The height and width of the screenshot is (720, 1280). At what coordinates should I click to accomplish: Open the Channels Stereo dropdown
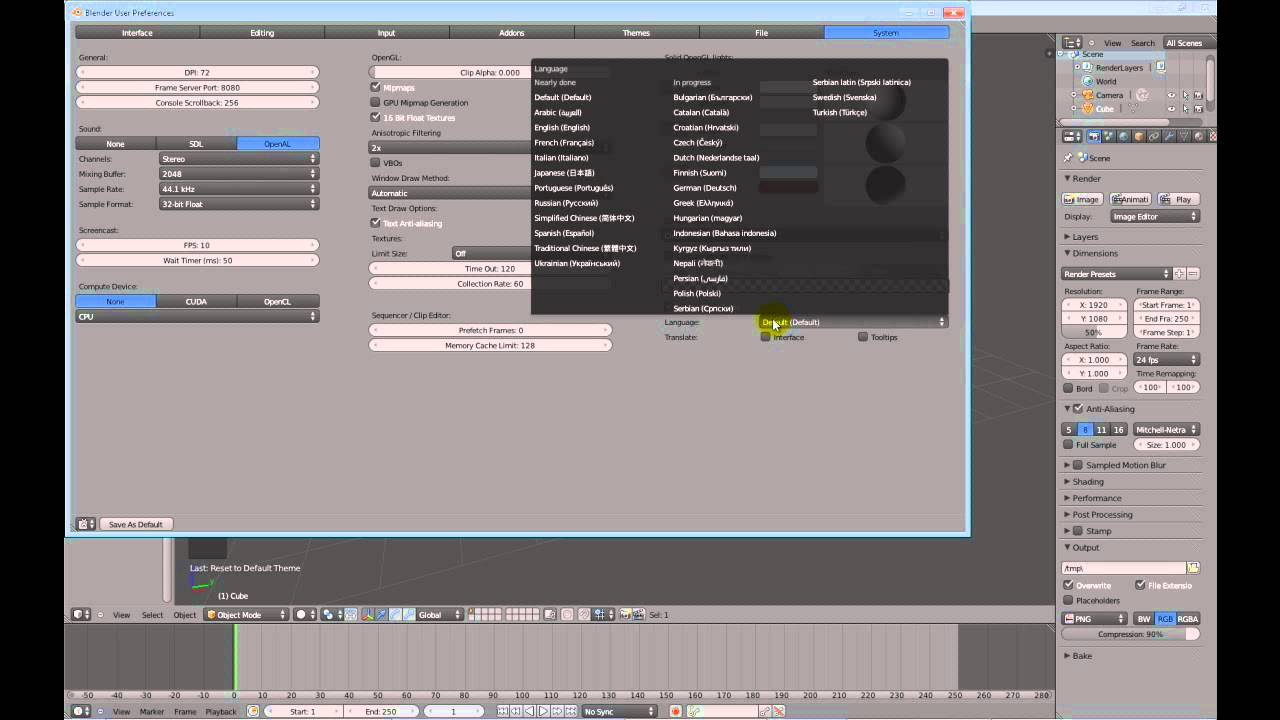[239, 158]
